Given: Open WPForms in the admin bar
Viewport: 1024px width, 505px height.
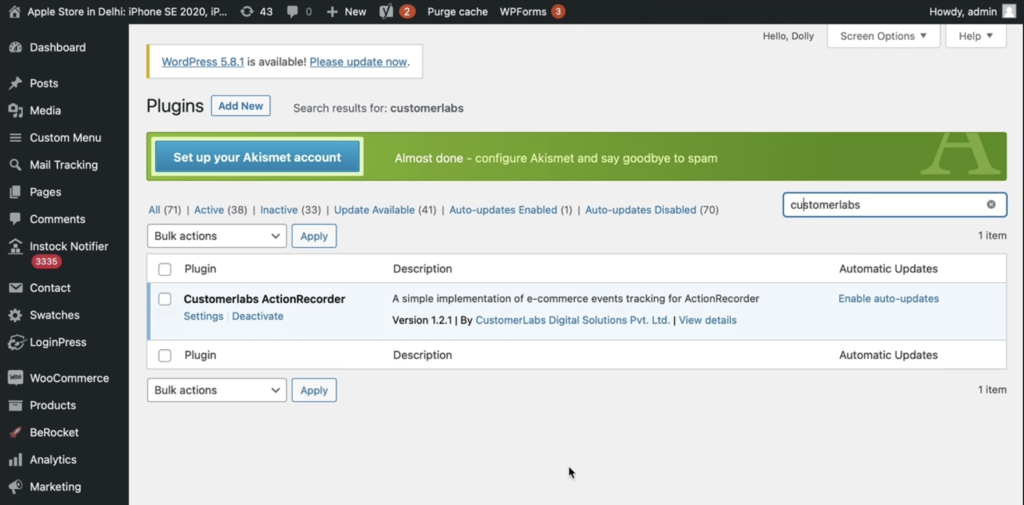Looking at the screenshot, I should point(532,12).
